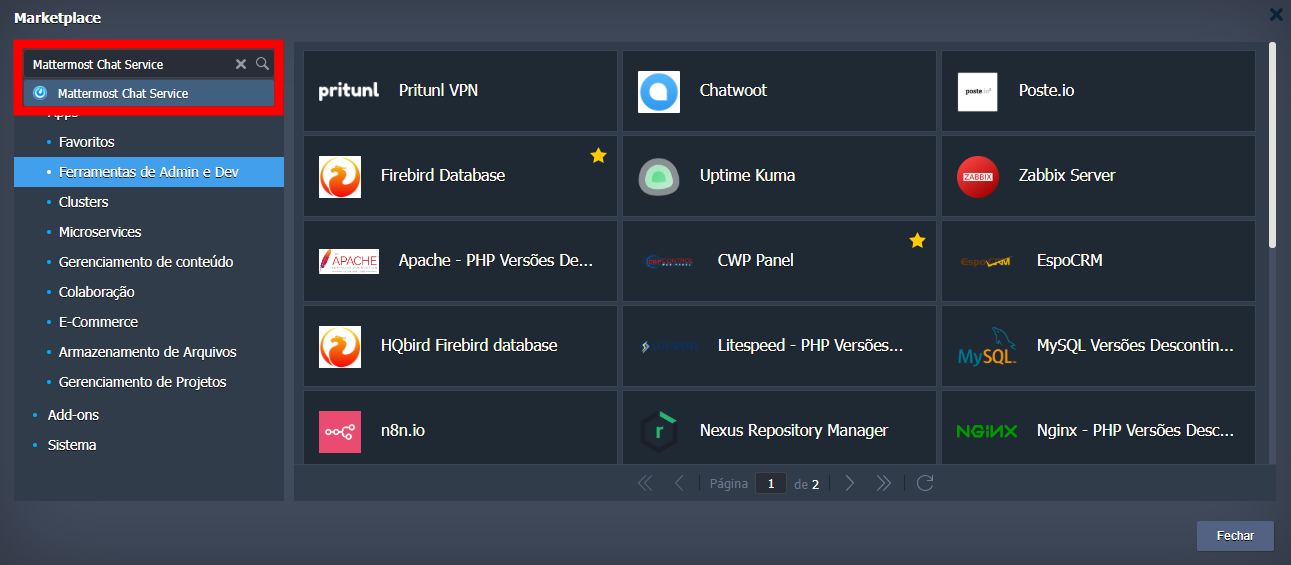Expand the Sistema section
This screenshot has width=1291, height=565.
[x=72, y=445]
